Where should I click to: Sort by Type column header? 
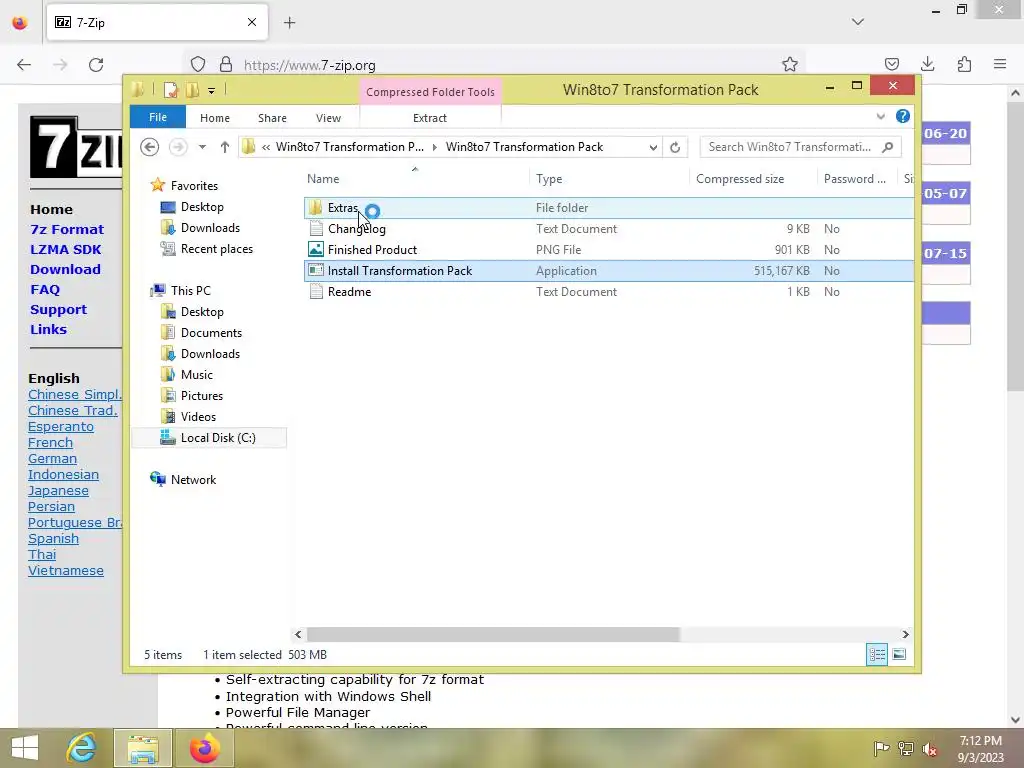[609, 178]
